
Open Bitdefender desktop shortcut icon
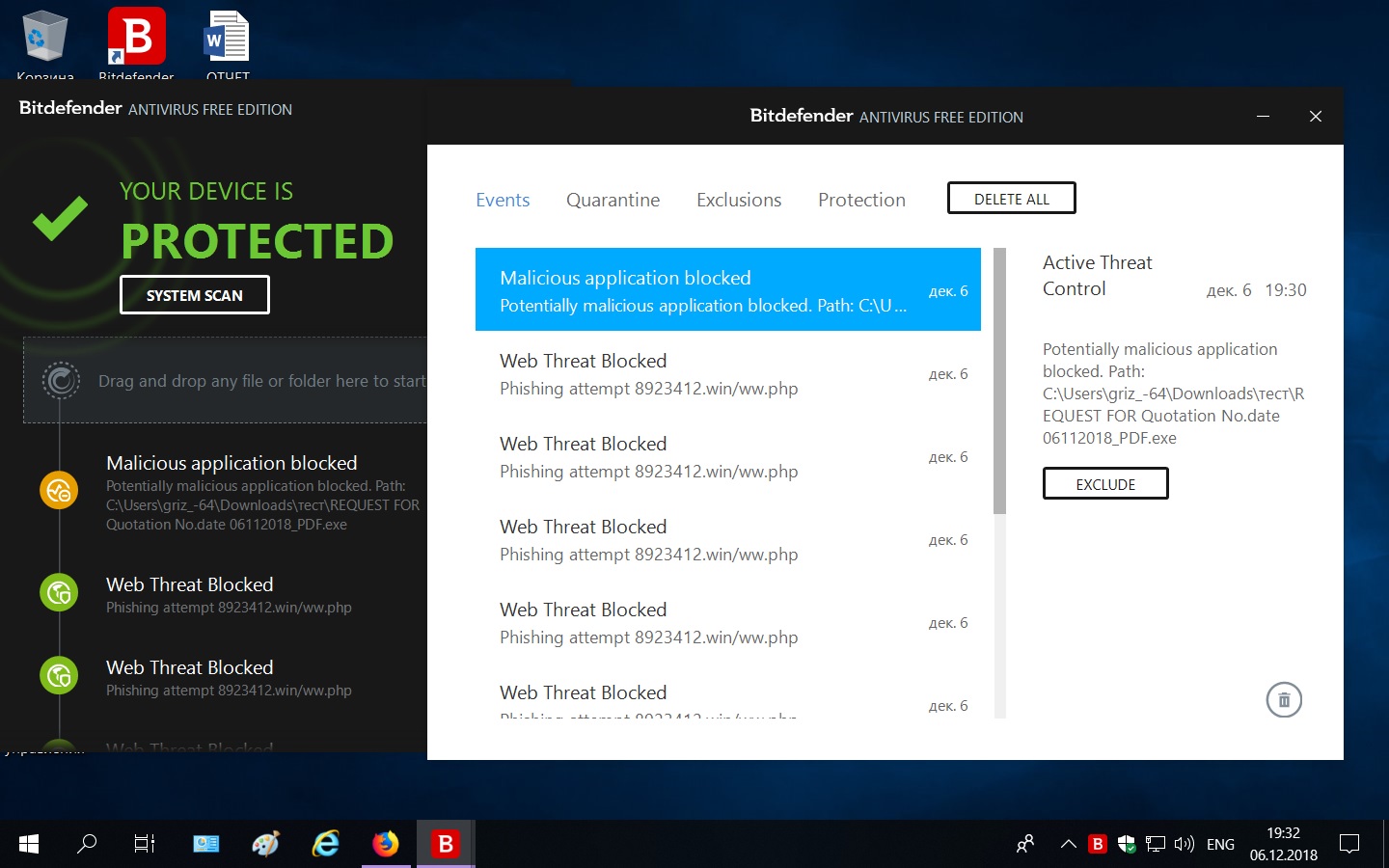pyautogui.click(x=136, y=39)
